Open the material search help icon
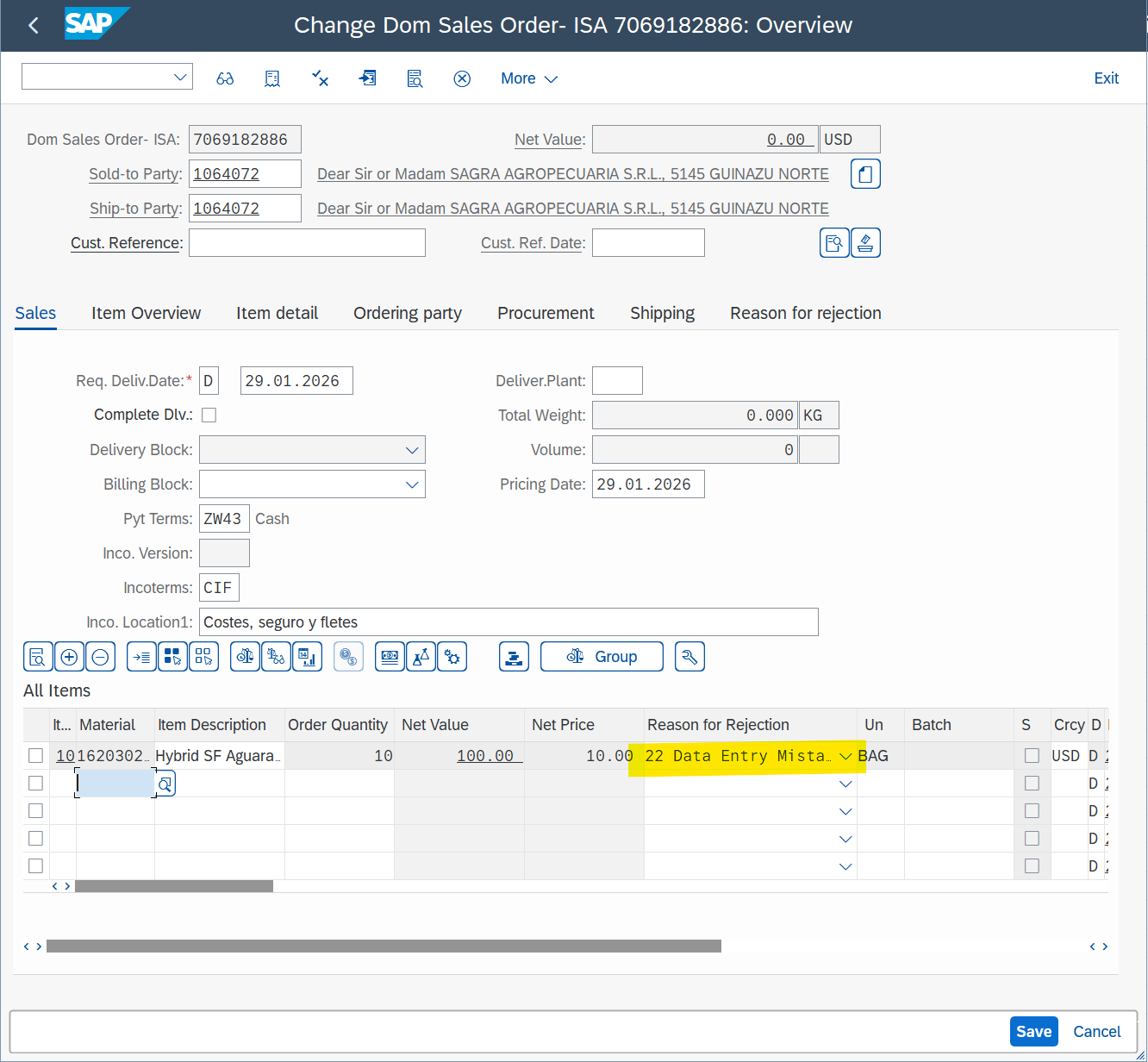Image resolution: width=1148 pixels, height=1062 pixels. click(165, 784)
